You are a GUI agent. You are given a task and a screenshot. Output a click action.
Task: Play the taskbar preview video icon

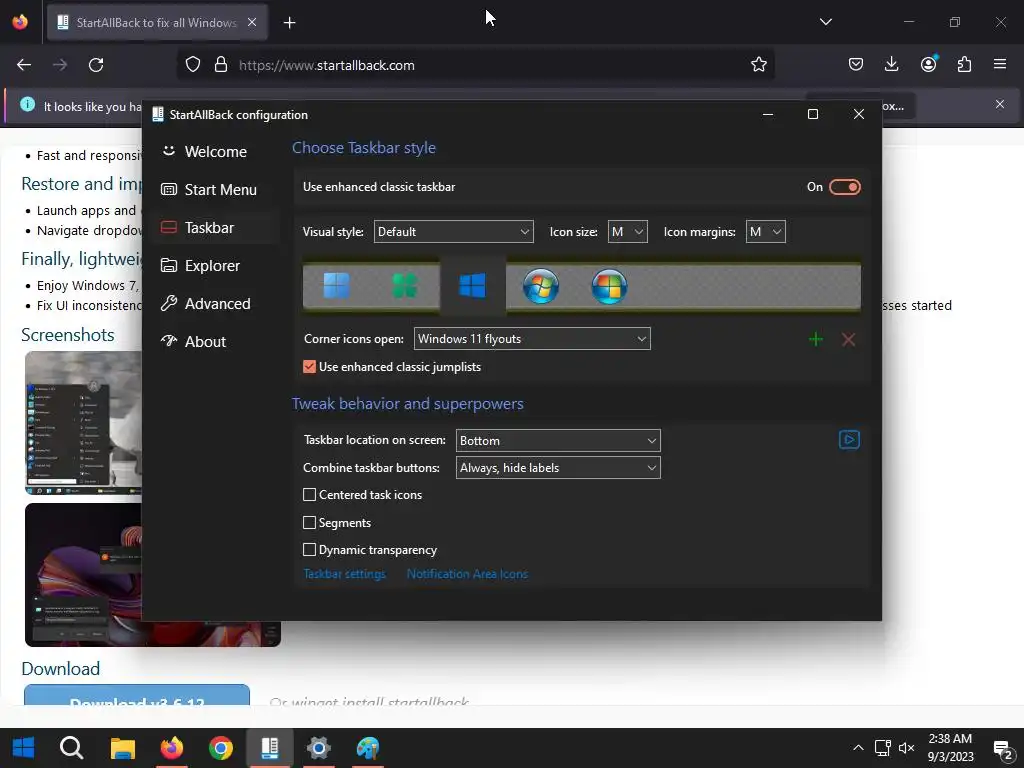point(849,440)
